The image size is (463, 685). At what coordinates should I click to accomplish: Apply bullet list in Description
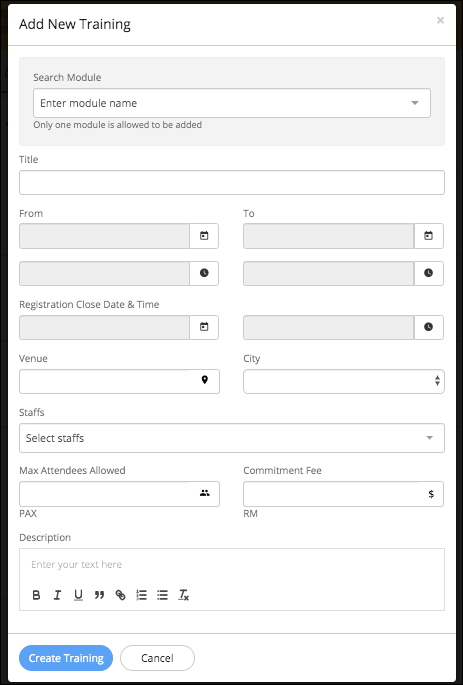click(x=162, y=595)
